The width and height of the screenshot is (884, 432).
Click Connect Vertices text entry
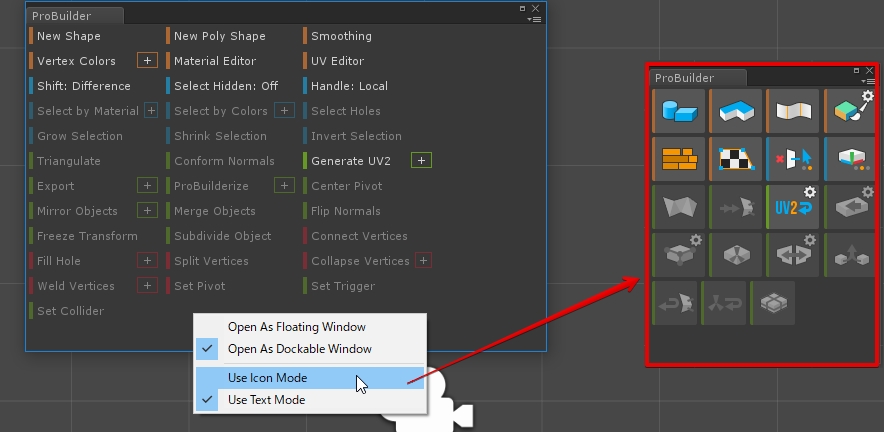coord(359,236)
